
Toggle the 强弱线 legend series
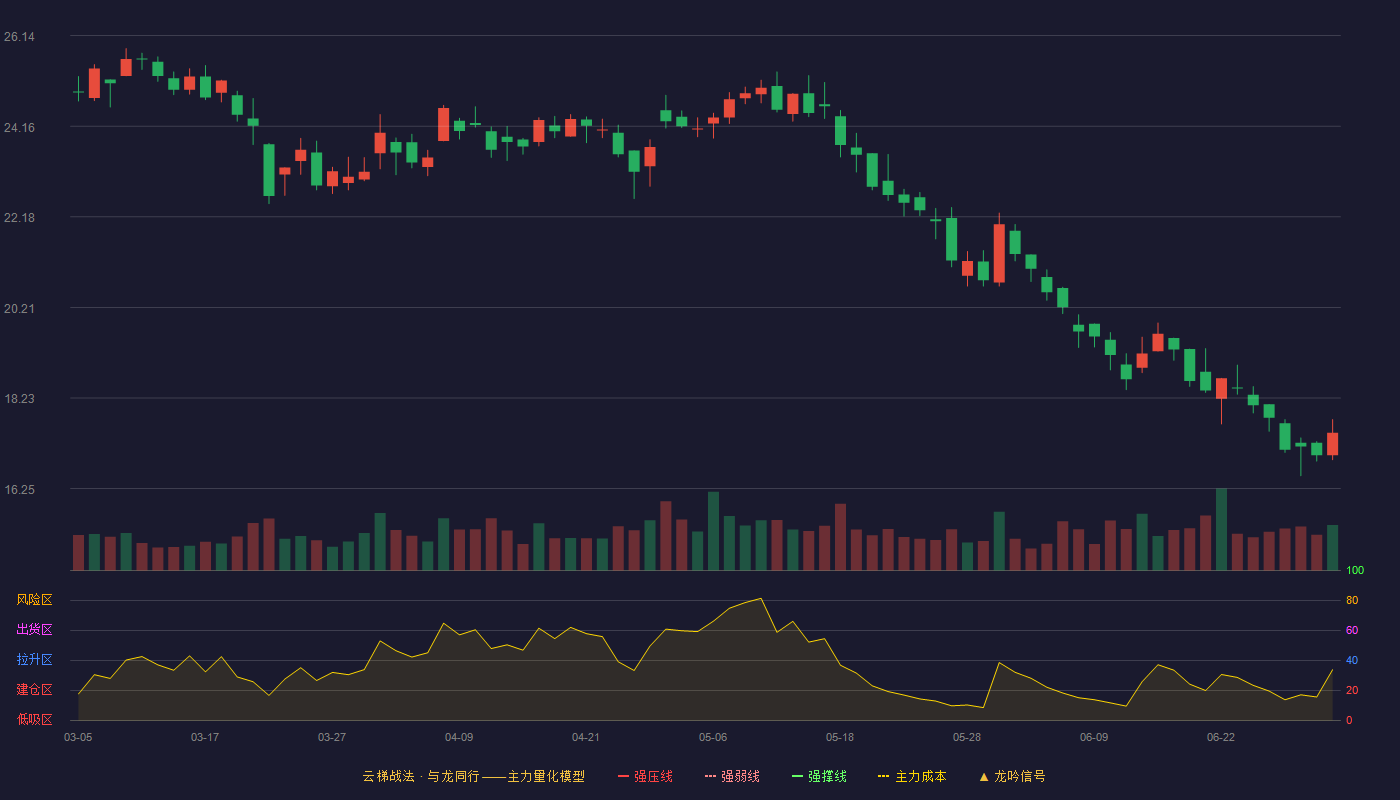pyautogui.click(x=732, y=776)
